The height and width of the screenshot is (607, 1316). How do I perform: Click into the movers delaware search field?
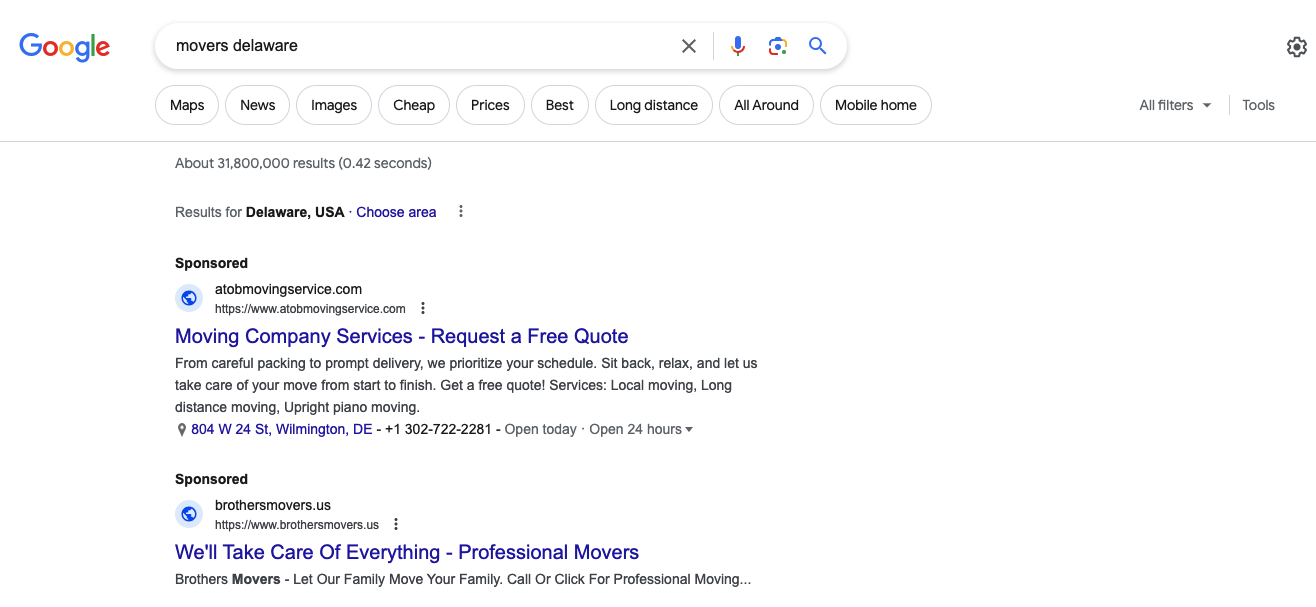(x=420, y=46)
